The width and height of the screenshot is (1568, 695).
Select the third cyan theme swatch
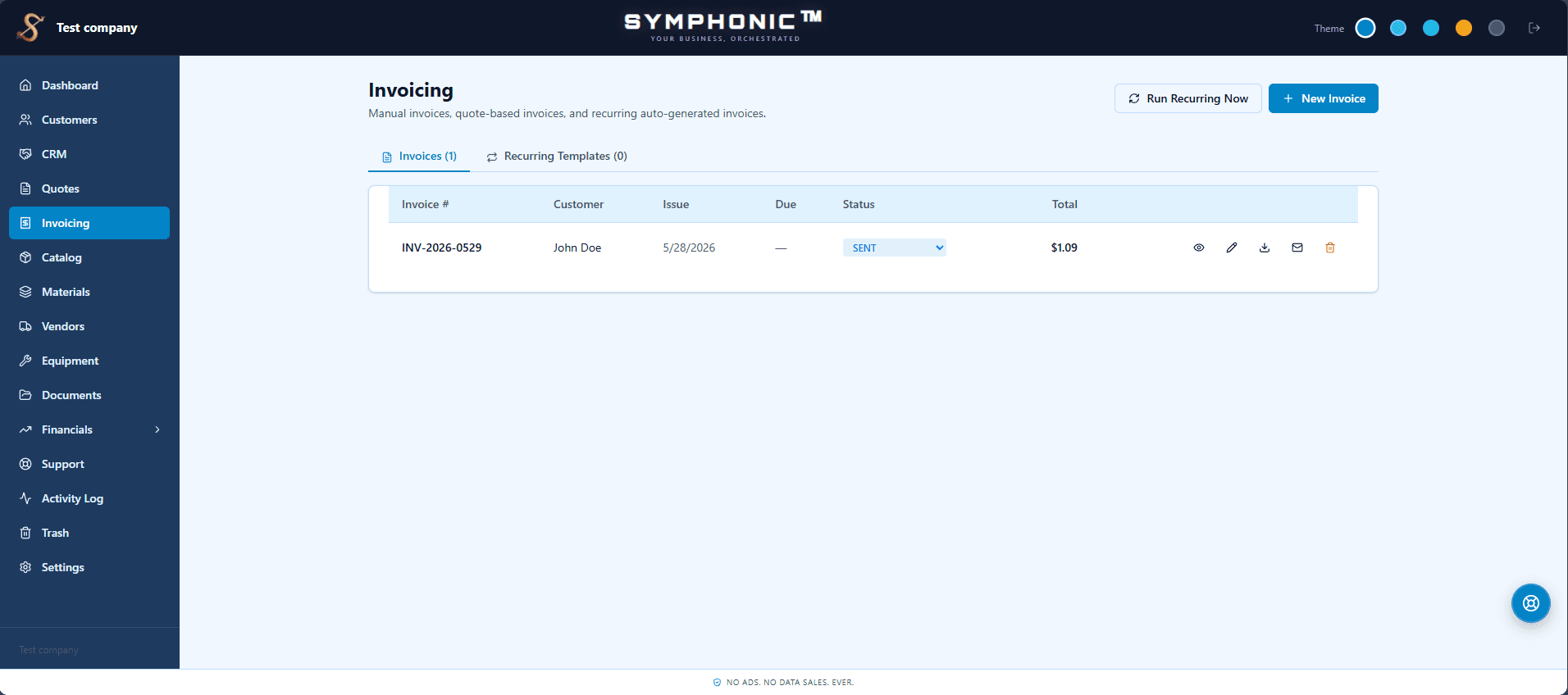1431,28
